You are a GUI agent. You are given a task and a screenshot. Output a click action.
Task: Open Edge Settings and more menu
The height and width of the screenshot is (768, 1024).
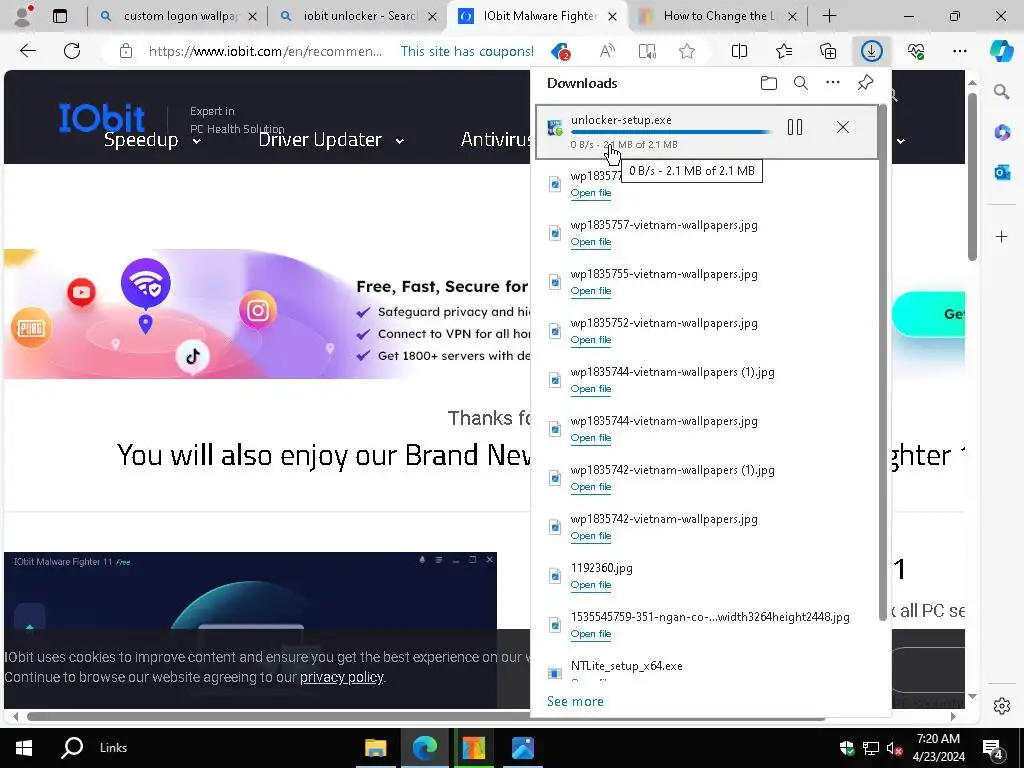tap(959, 51)
